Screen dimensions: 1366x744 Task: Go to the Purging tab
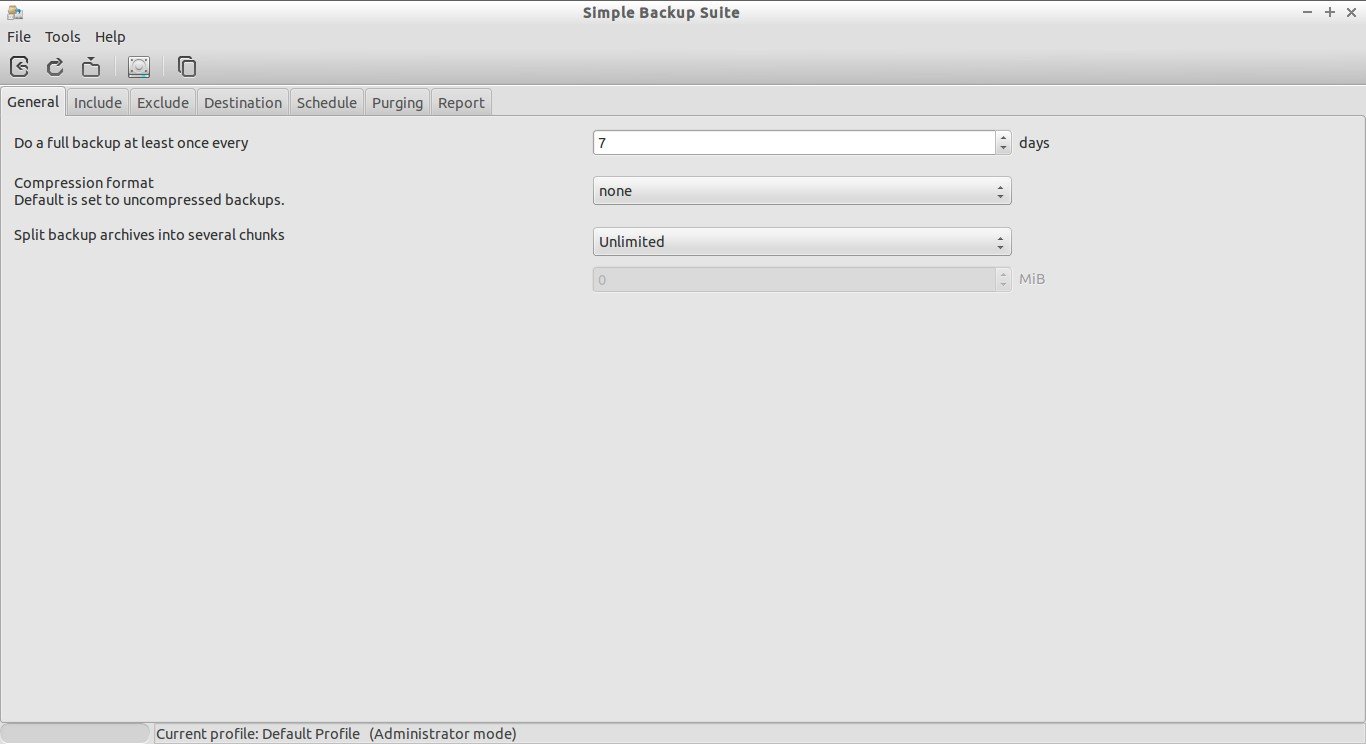tap(397, 103)
